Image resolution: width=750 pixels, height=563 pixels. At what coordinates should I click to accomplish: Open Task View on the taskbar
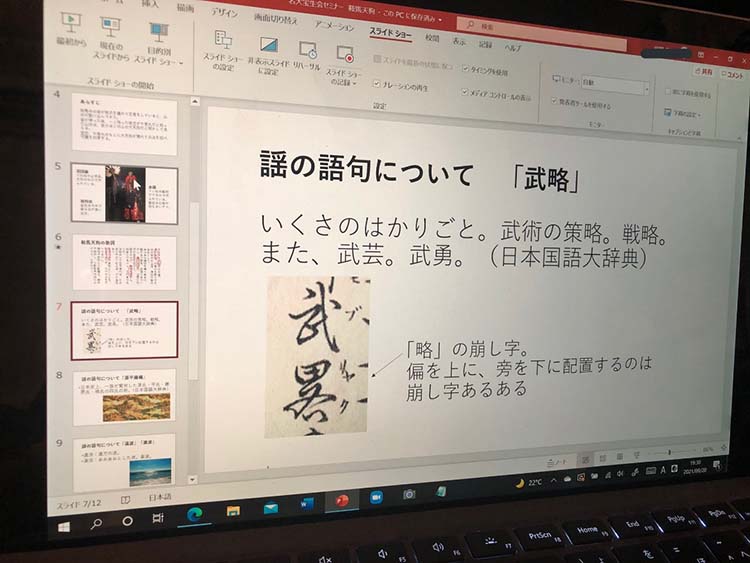(158, 518)
